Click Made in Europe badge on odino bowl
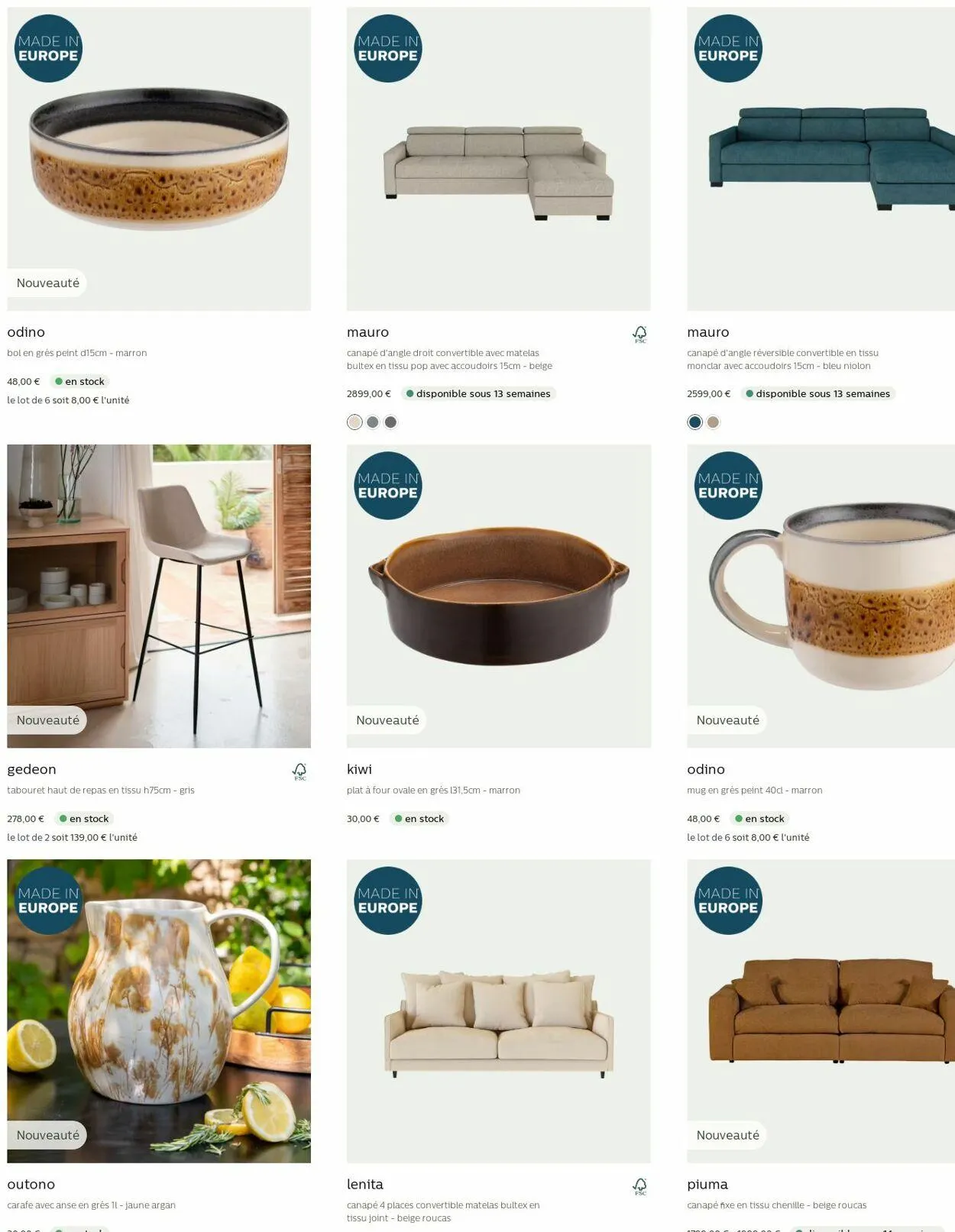 48,48
